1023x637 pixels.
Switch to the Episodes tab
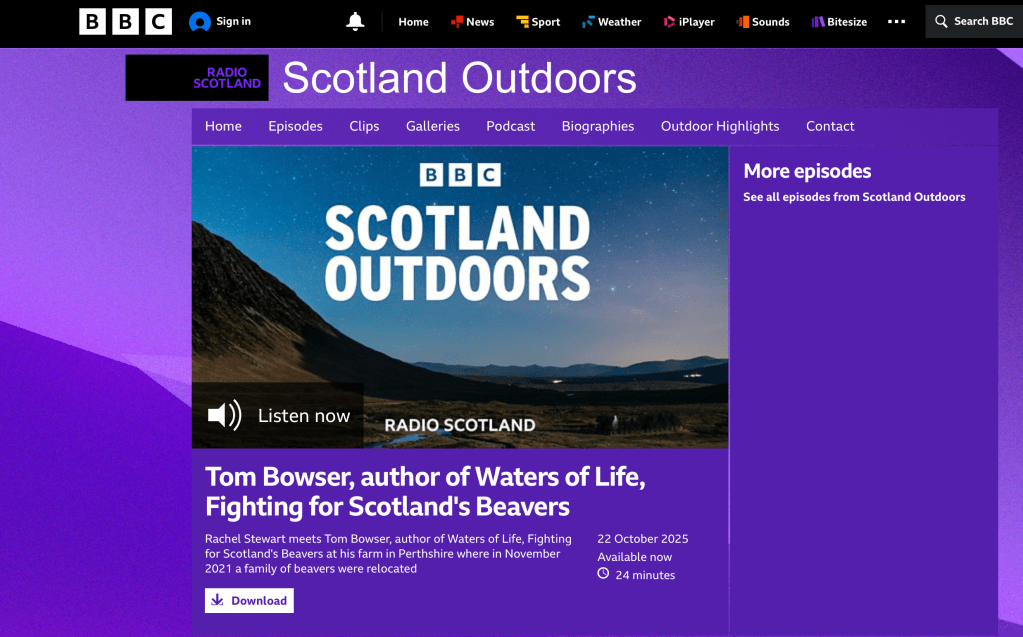point(295,126)
